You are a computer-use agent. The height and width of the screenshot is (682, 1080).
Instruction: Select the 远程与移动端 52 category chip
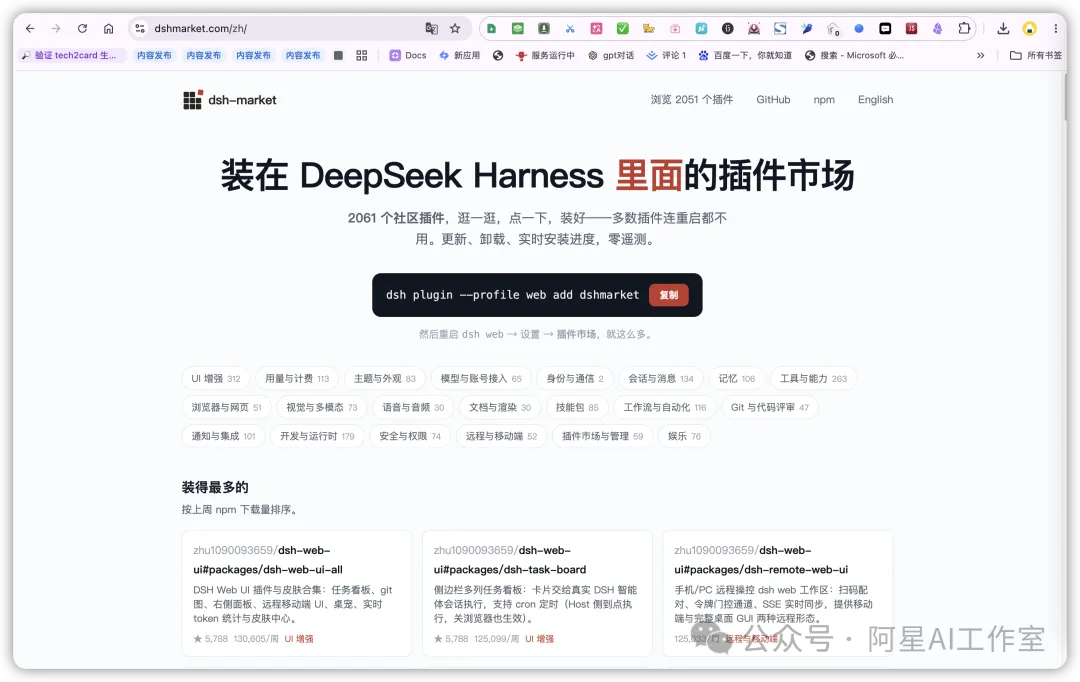[x=501, y=436]
